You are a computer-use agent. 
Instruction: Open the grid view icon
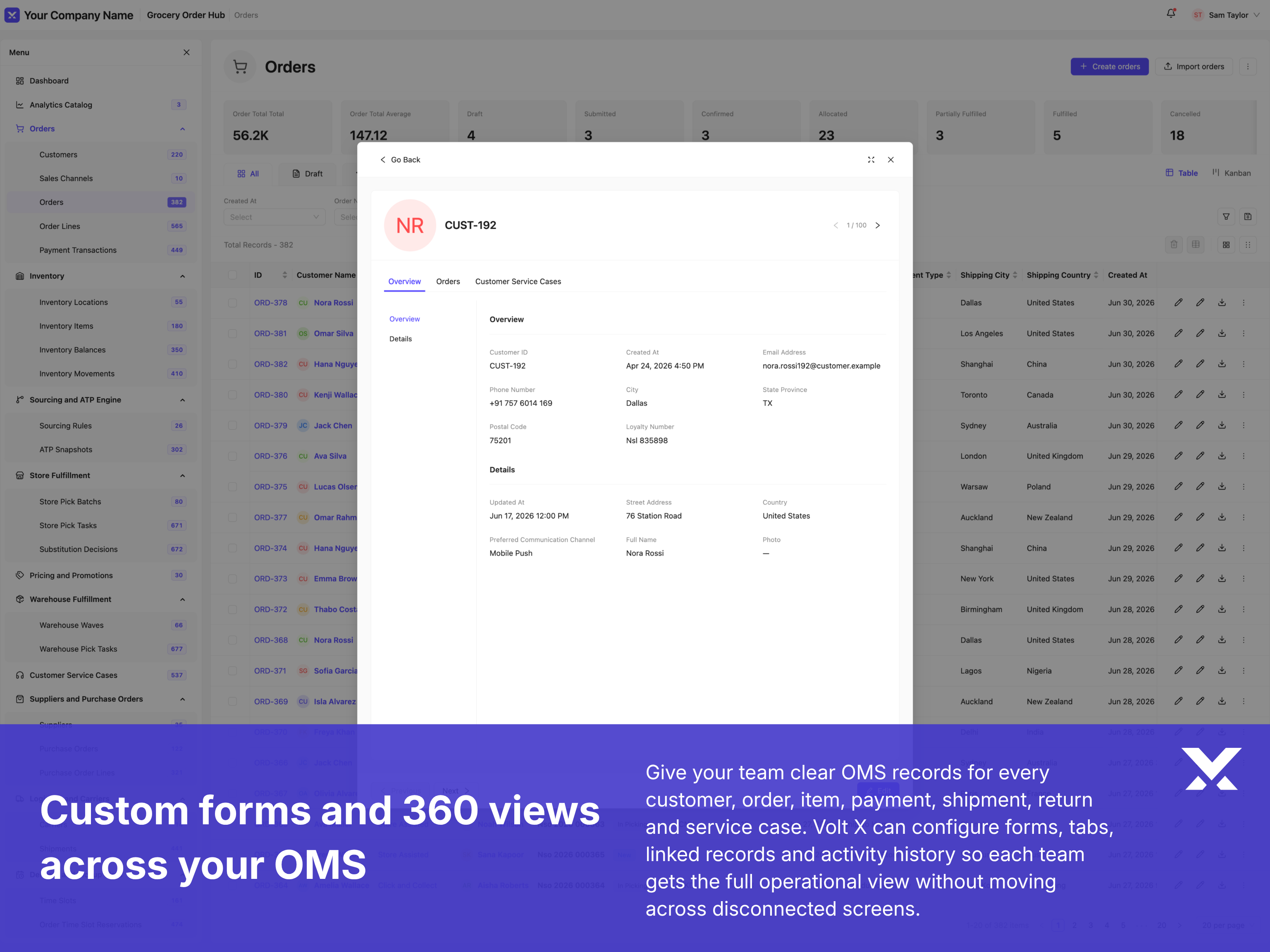pos(1226,245)
